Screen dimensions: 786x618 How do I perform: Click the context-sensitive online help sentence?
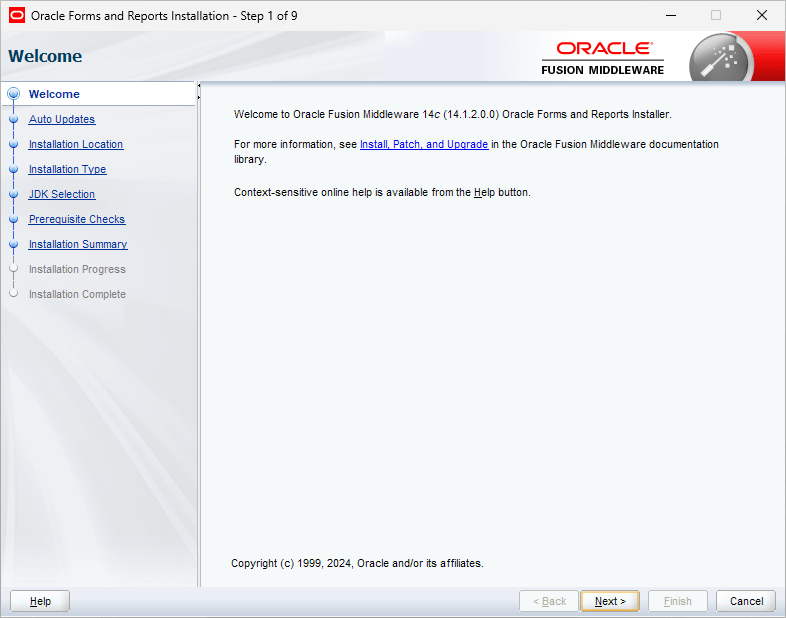382,192
